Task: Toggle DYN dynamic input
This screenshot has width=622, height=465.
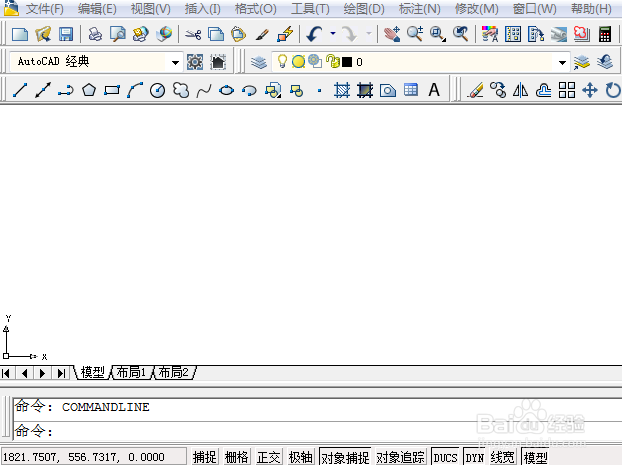Action: pos(474,457)
